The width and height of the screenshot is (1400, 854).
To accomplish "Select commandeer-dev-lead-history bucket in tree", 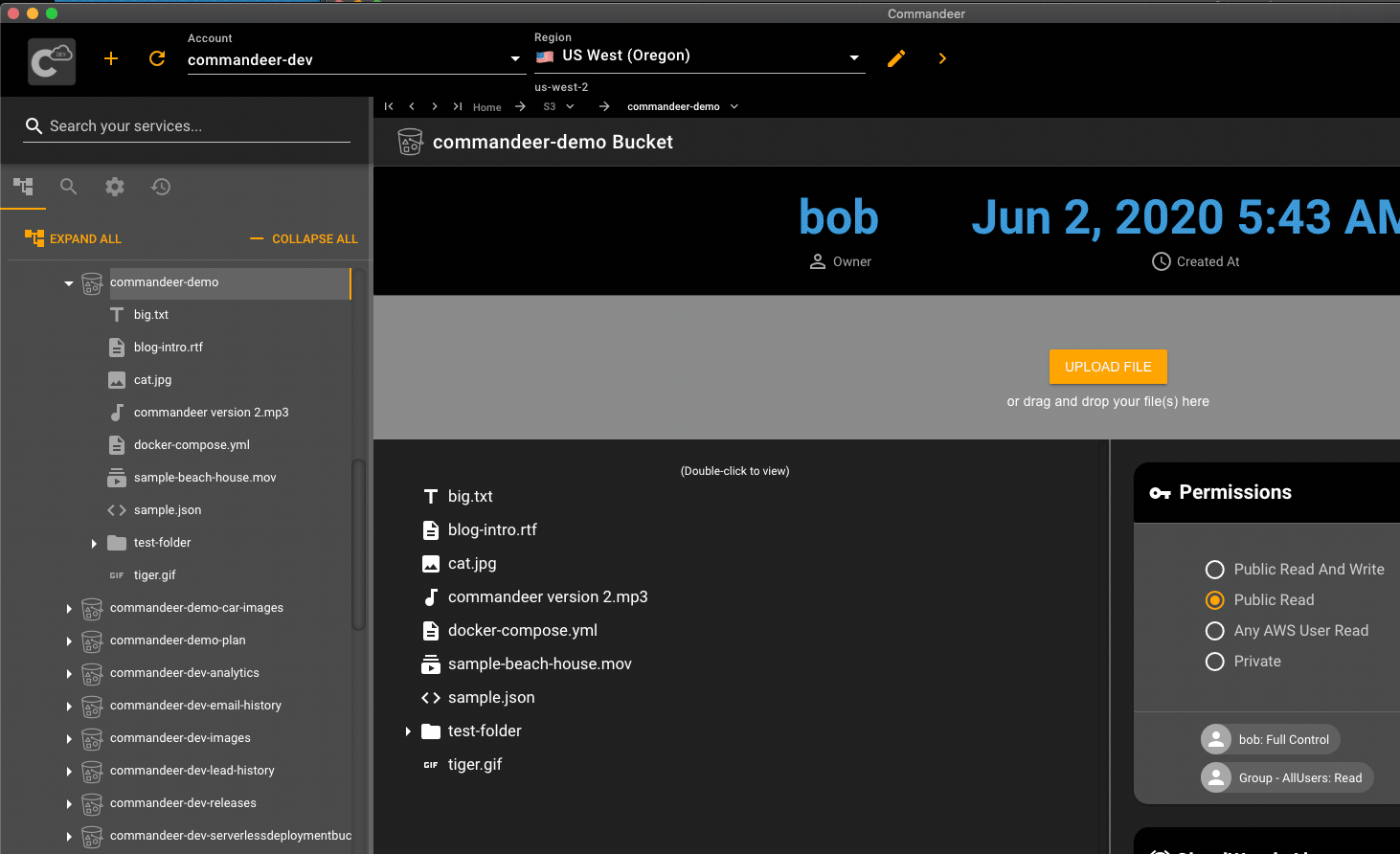I will tap(192, 771).
